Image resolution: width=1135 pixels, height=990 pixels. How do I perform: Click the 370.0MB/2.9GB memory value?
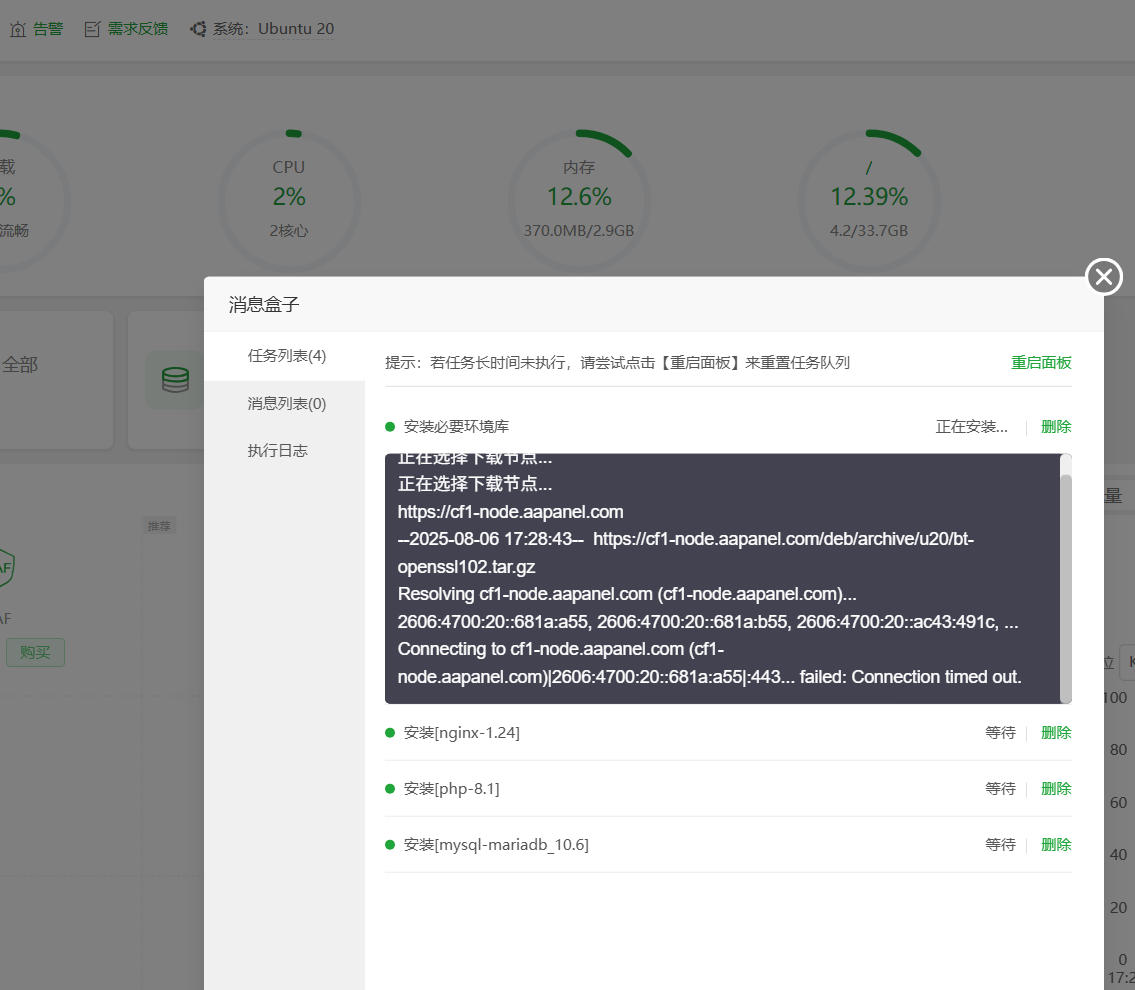(x=579, y=231)
